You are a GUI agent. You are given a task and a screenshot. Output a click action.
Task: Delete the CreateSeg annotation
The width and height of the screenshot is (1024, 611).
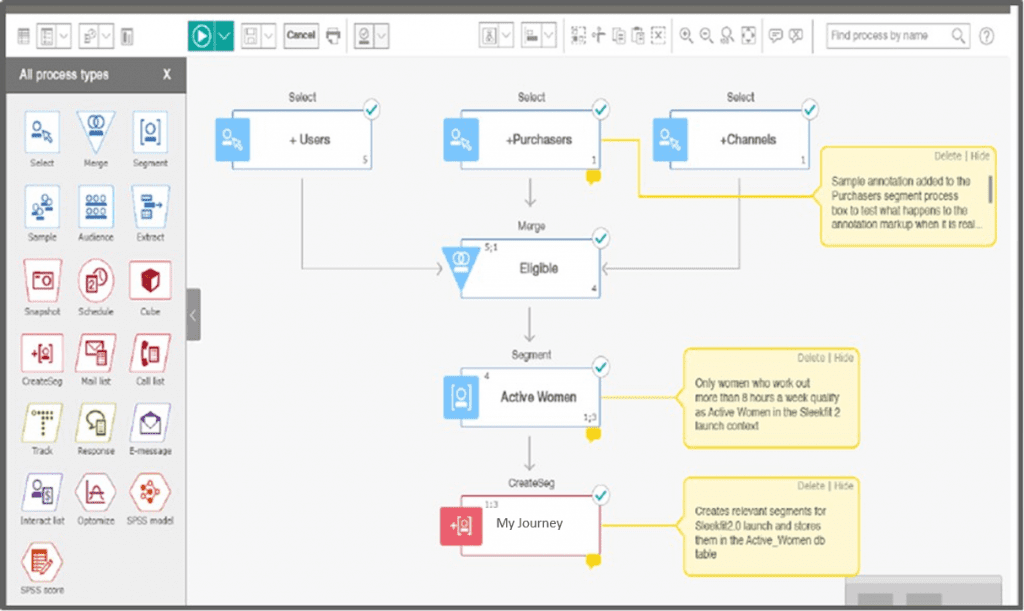point(810,486)
